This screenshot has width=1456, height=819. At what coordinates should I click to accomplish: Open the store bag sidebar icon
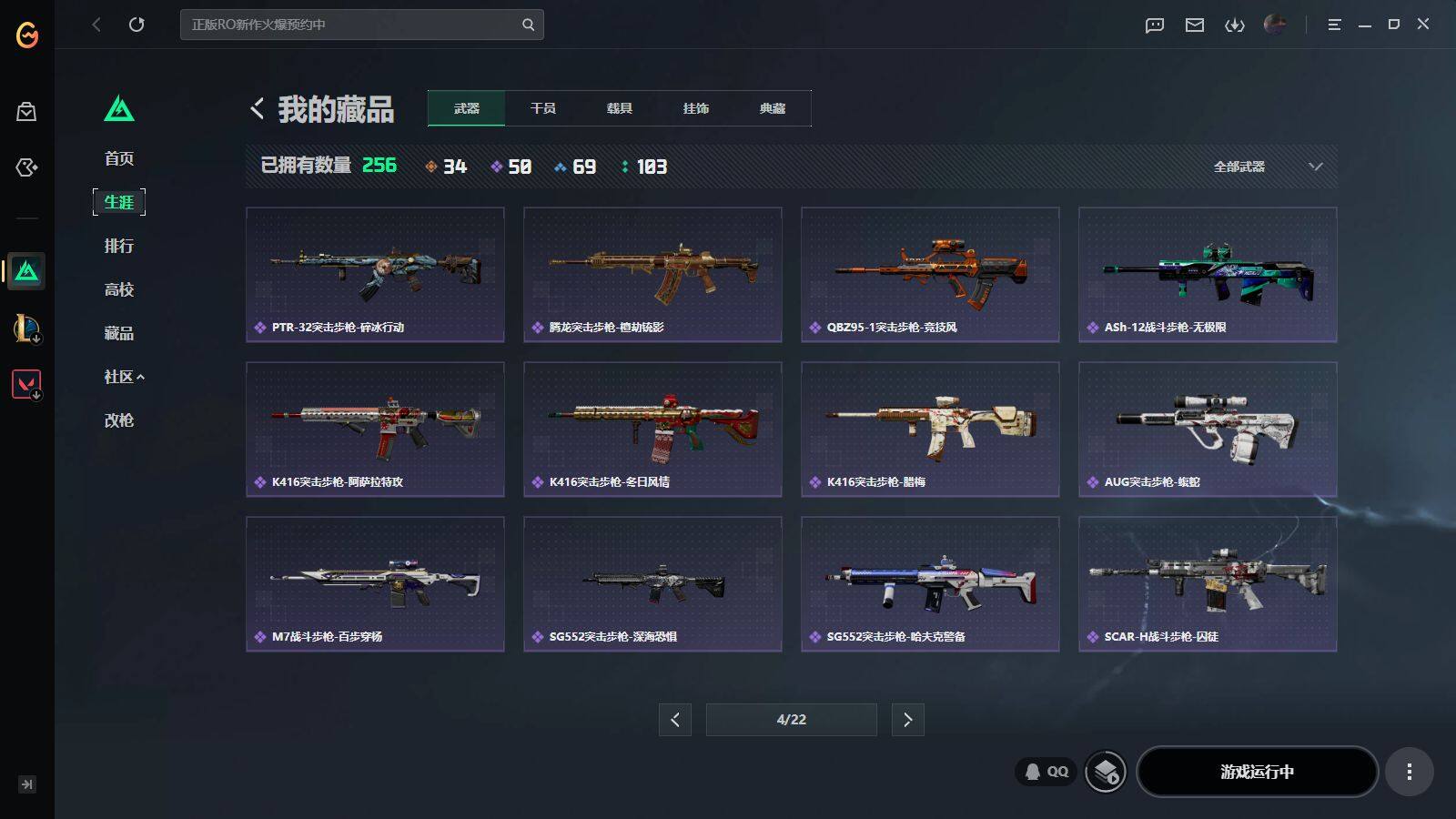[x=26, y=112]
